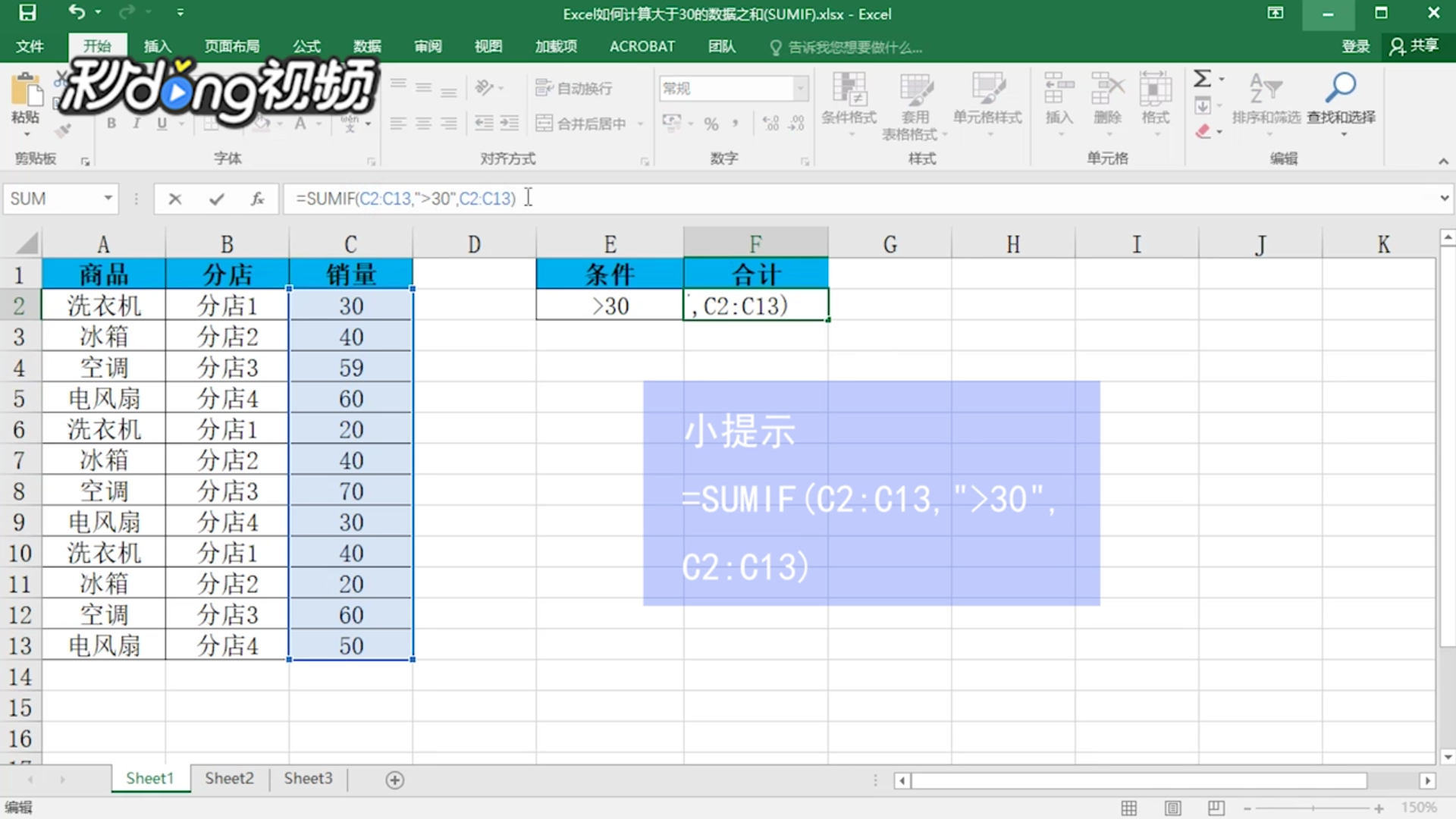The image size is (1456, 819).
Task: Click the 共享 Share button
Action: (1414, 46)
